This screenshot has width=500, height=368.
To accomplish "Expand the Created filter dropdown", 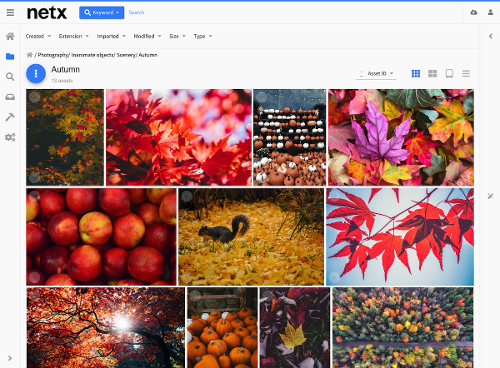I will (38, 36).
